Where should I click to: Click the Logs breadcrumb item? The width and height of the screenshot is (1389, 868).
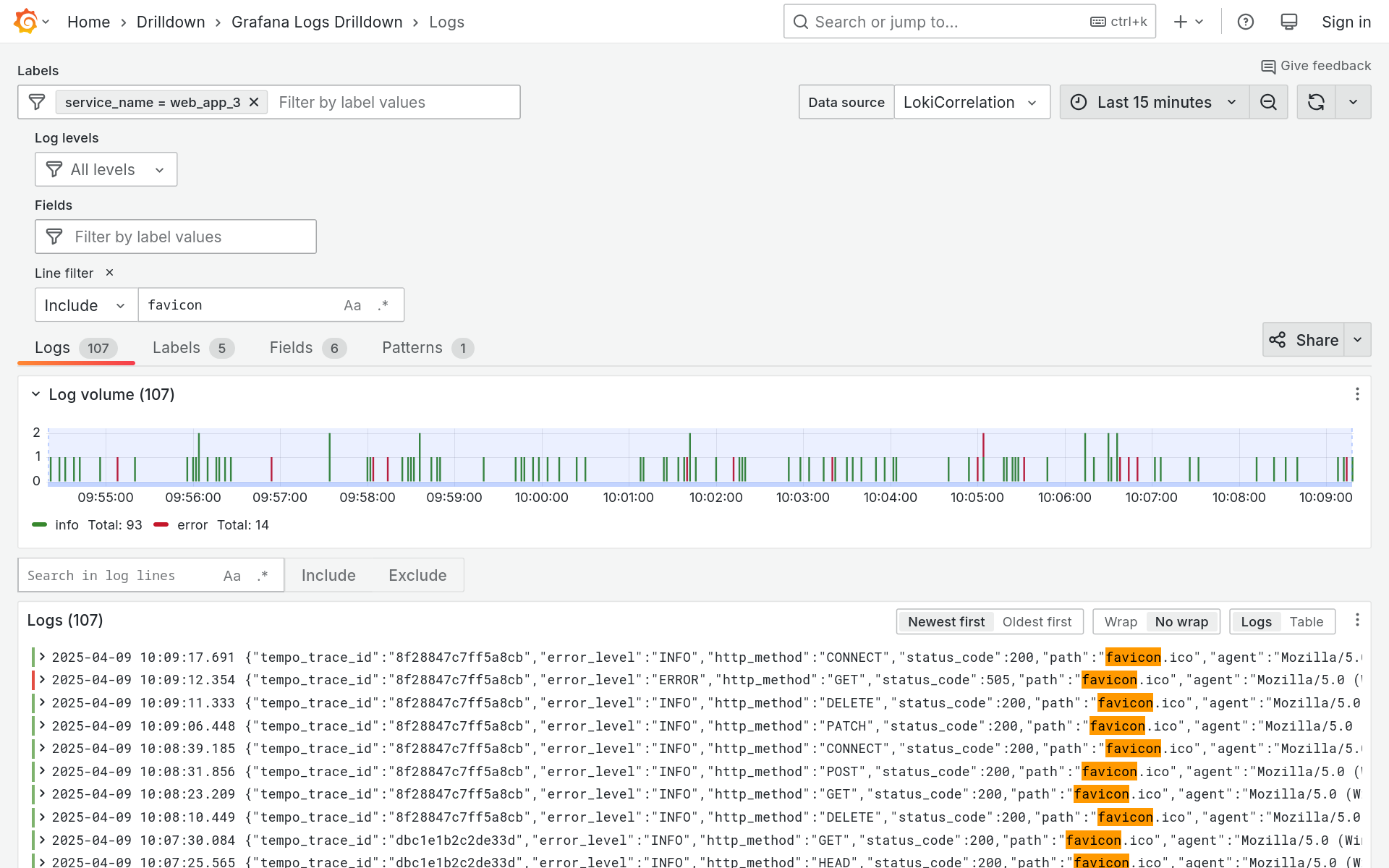pos(446,22)
